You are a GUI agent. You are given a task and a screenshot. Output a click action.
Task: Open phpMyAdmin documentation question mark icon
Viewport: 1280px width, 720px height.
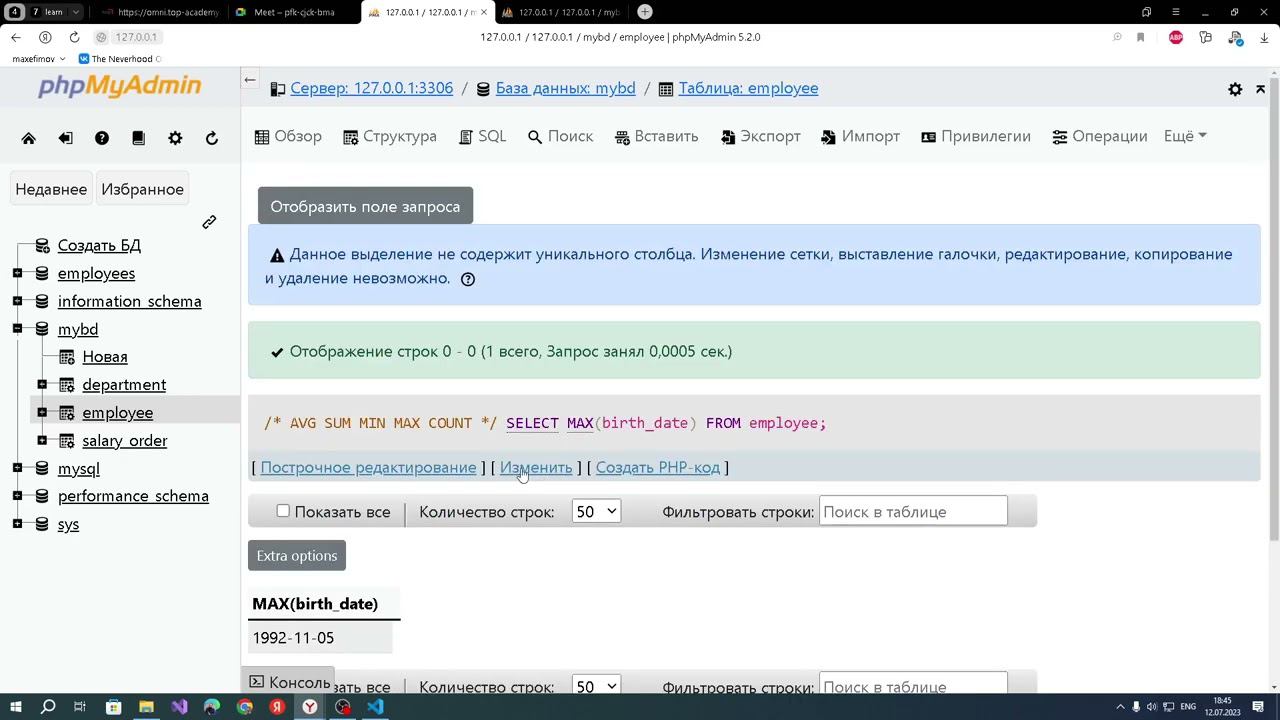point(102,138)
